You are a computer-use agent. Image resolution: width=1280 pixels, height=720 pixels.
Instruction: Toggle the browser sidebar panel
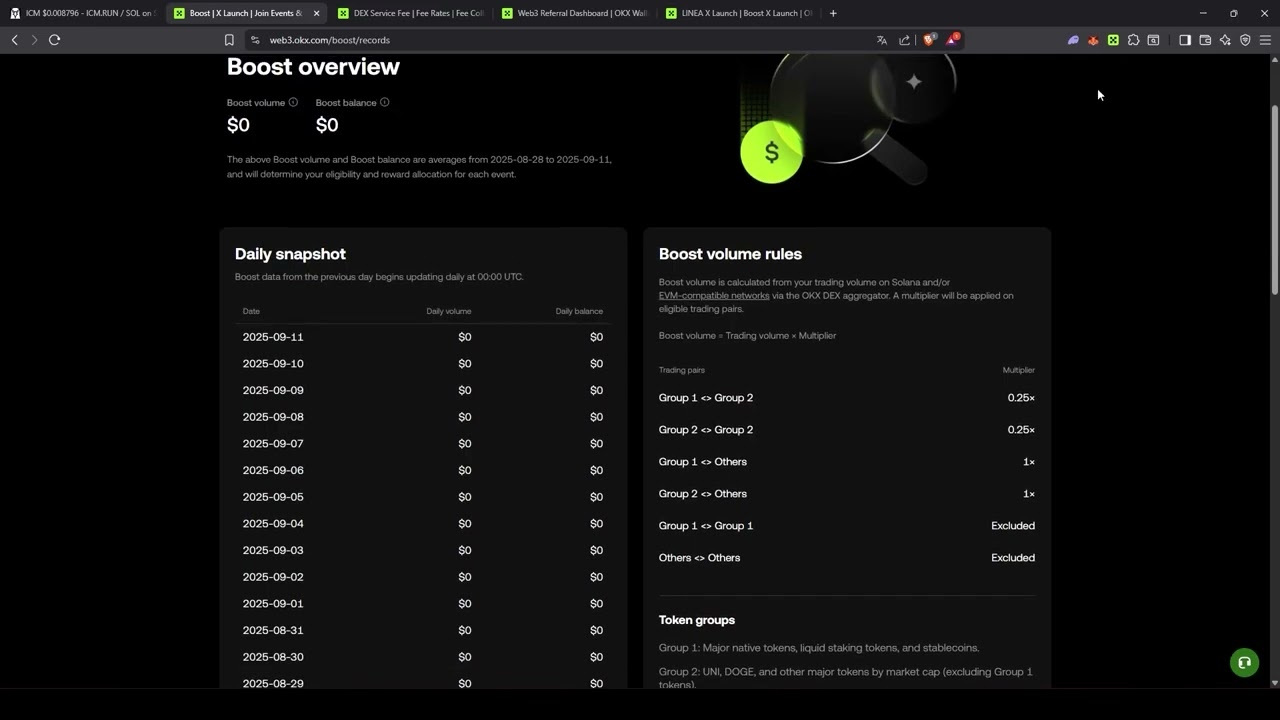(x=1185, y=40)
